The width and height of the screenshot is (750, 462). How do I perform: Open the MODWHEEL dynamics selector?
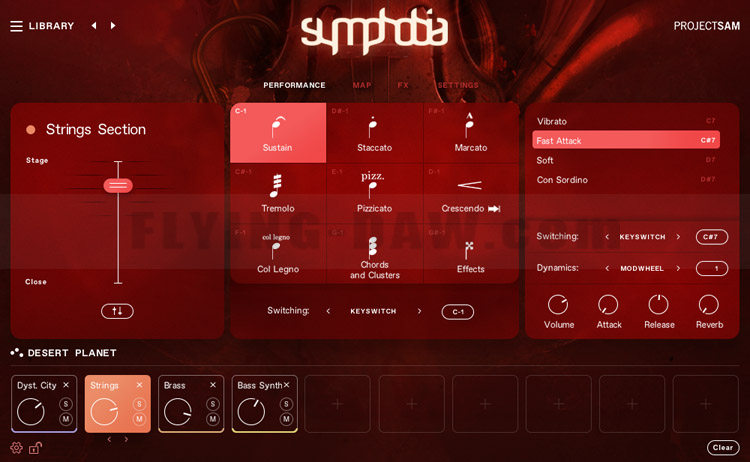click(x=642, y=269)
